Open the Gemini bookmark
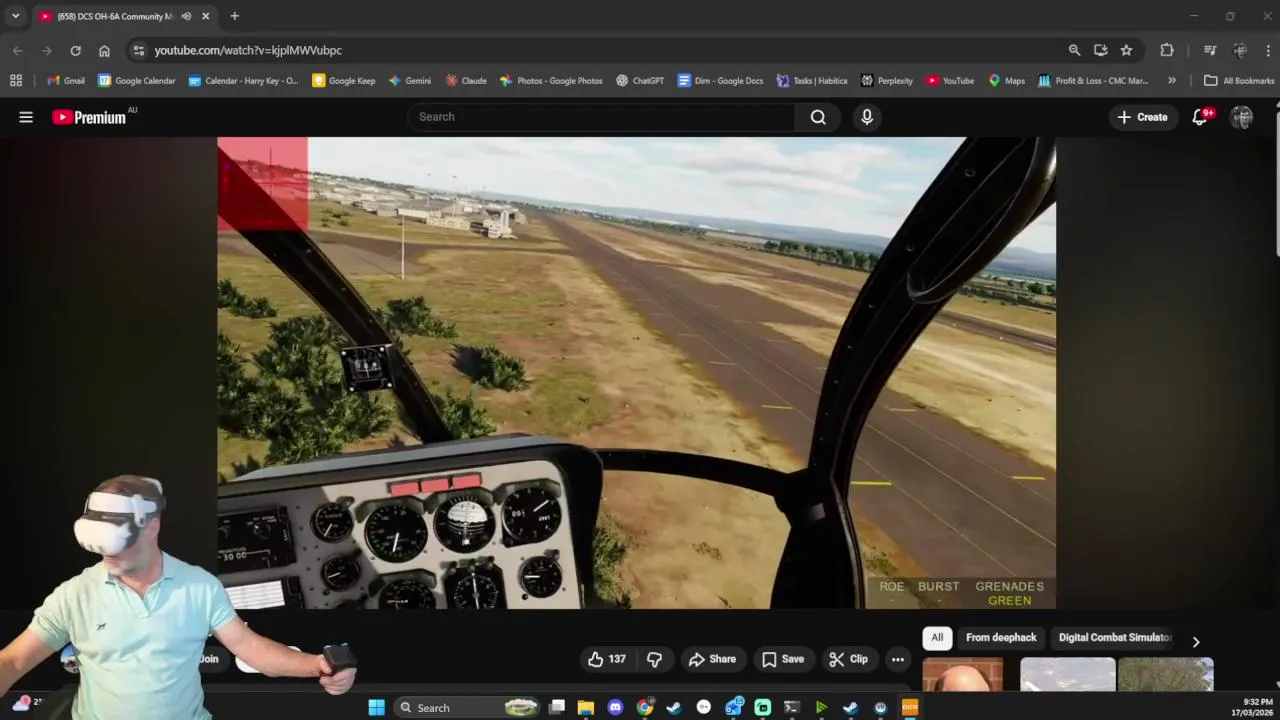Image resolution: width=1280 pixels, height=720 pixels. [410, 80]
